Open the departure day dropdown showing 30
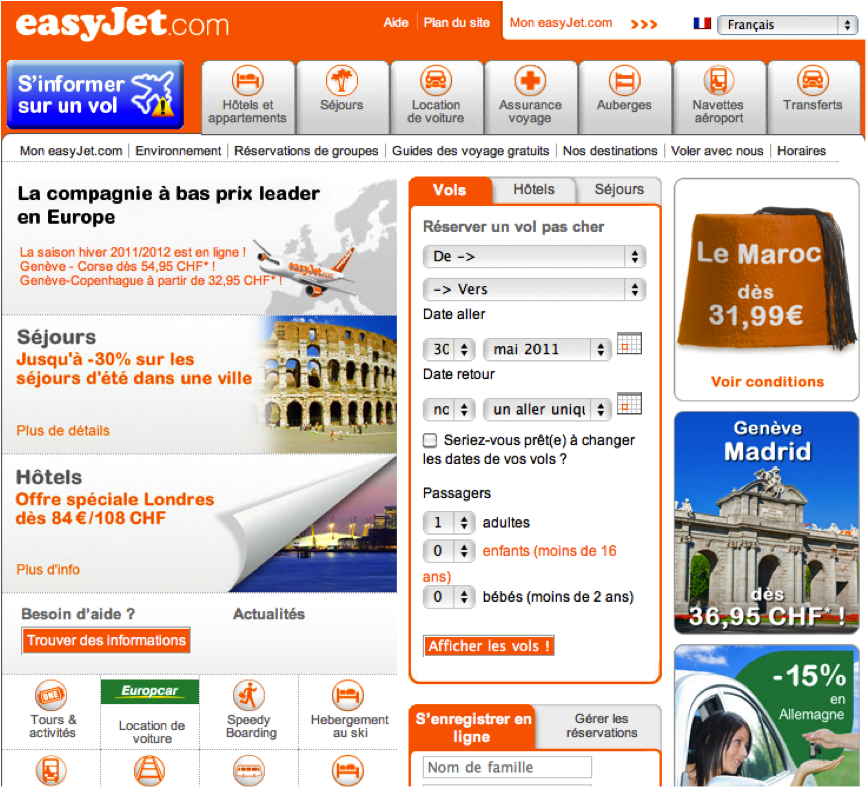This screenshot has width=867, height=788. [x=449, y=349]
